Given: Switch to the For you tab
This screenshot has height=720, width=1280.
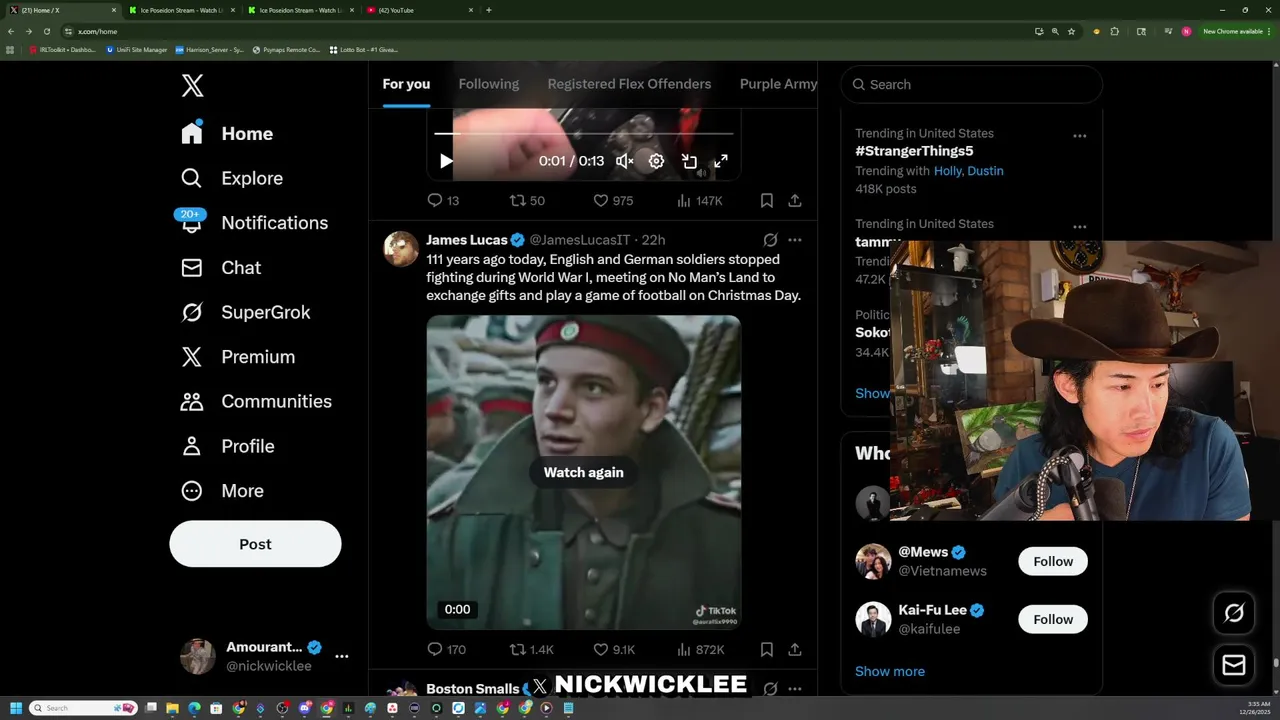Looking at the screenshot, I should click(406, 84).
